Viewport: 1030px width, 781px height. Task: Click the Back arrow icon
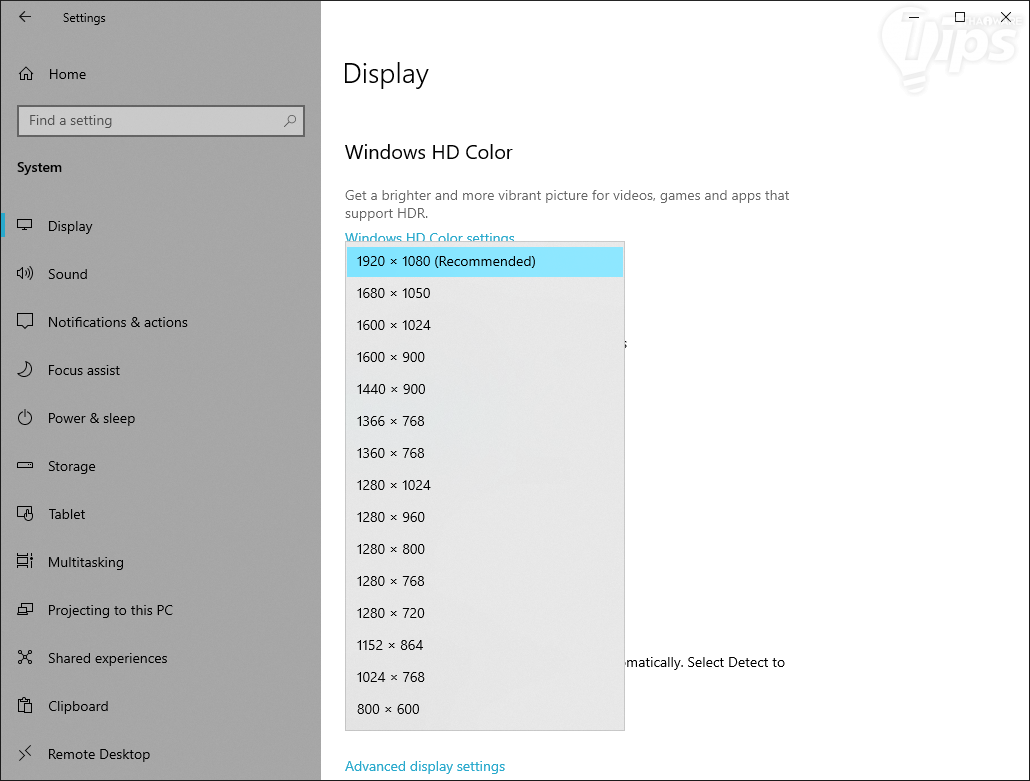(25, 17)
